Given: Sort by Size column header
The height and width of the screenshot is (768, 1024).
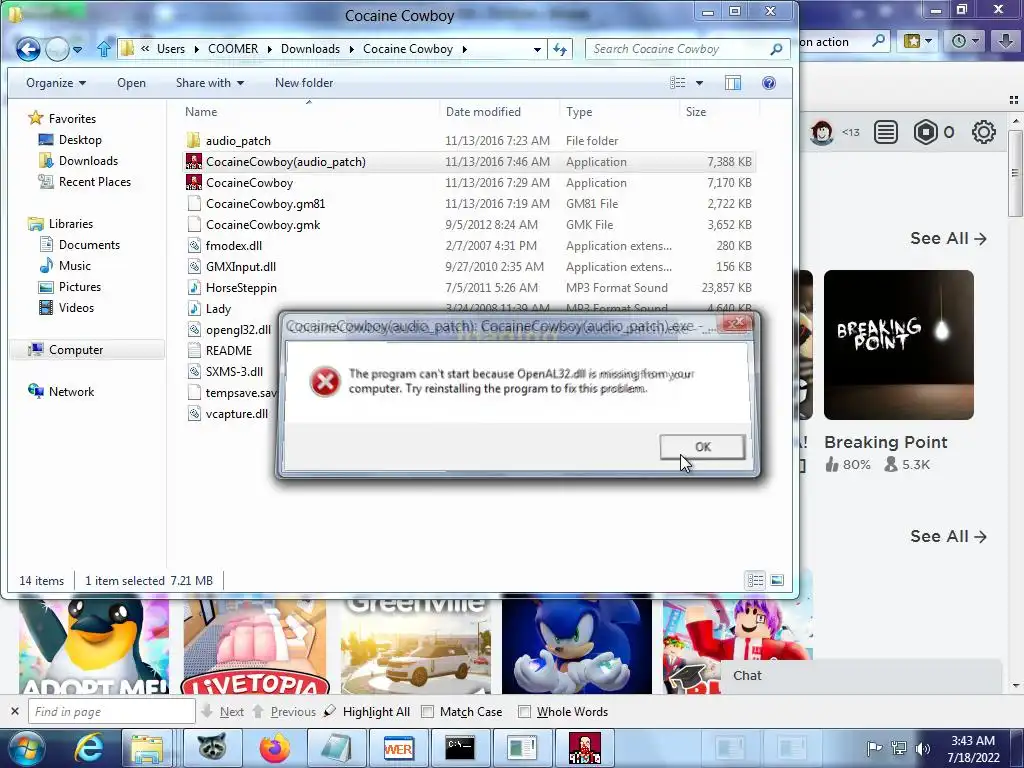Looking at the screenshot, I should (718, 112).
